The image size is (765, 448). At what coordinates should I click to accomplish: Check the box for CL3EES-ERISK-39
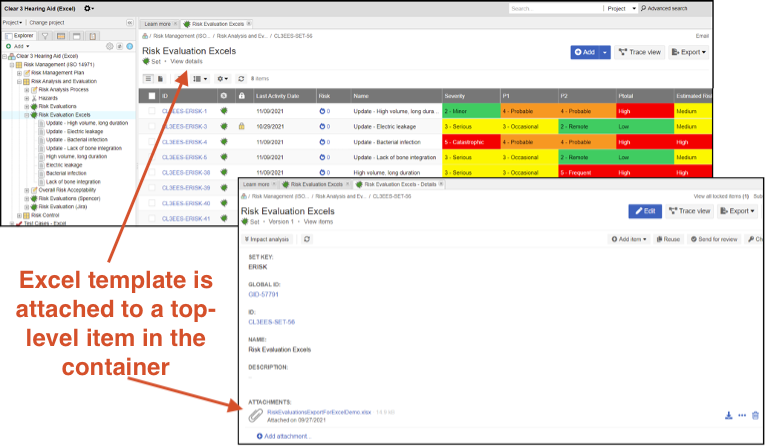click(x=152, y=188)
